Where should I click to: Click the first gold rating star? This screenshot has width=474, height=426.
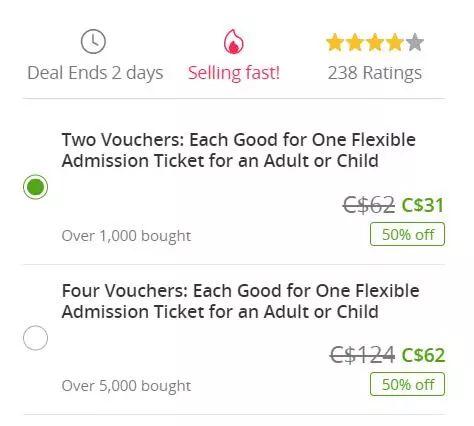click(x=335, y=42)
